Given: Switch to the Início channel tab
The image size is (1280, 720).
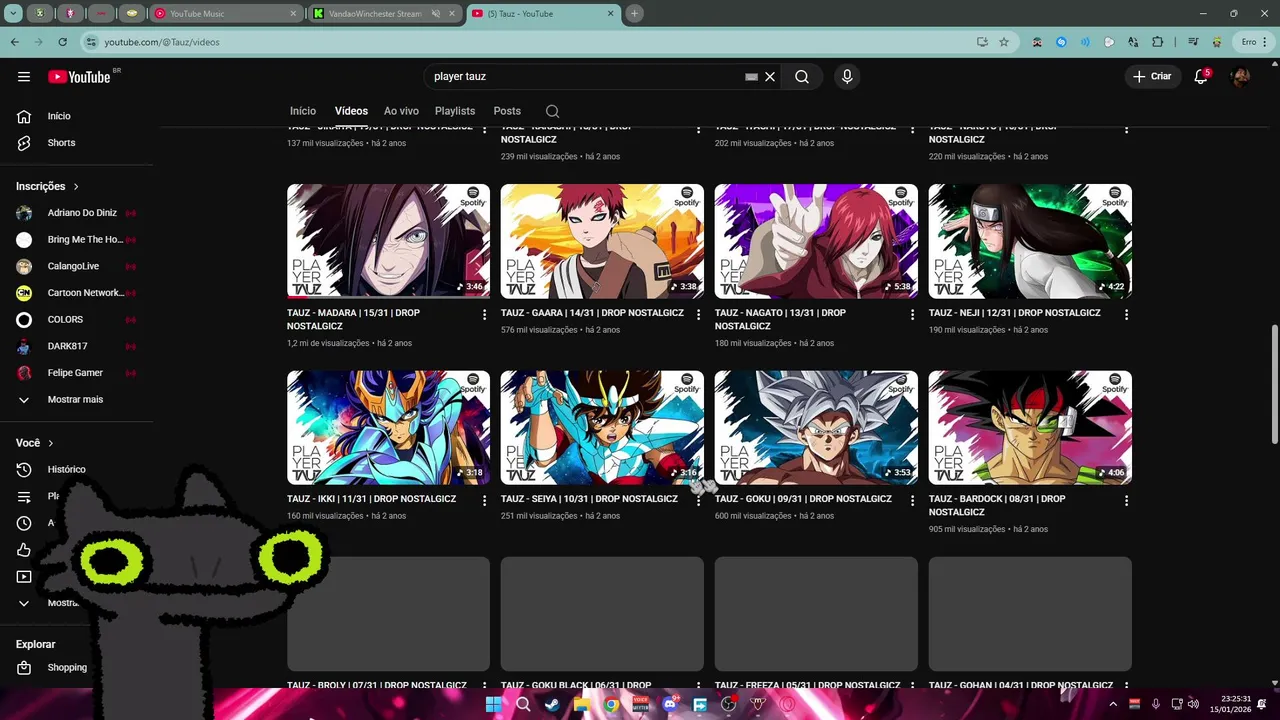Looking at the screenshot, I should [303, 111].
